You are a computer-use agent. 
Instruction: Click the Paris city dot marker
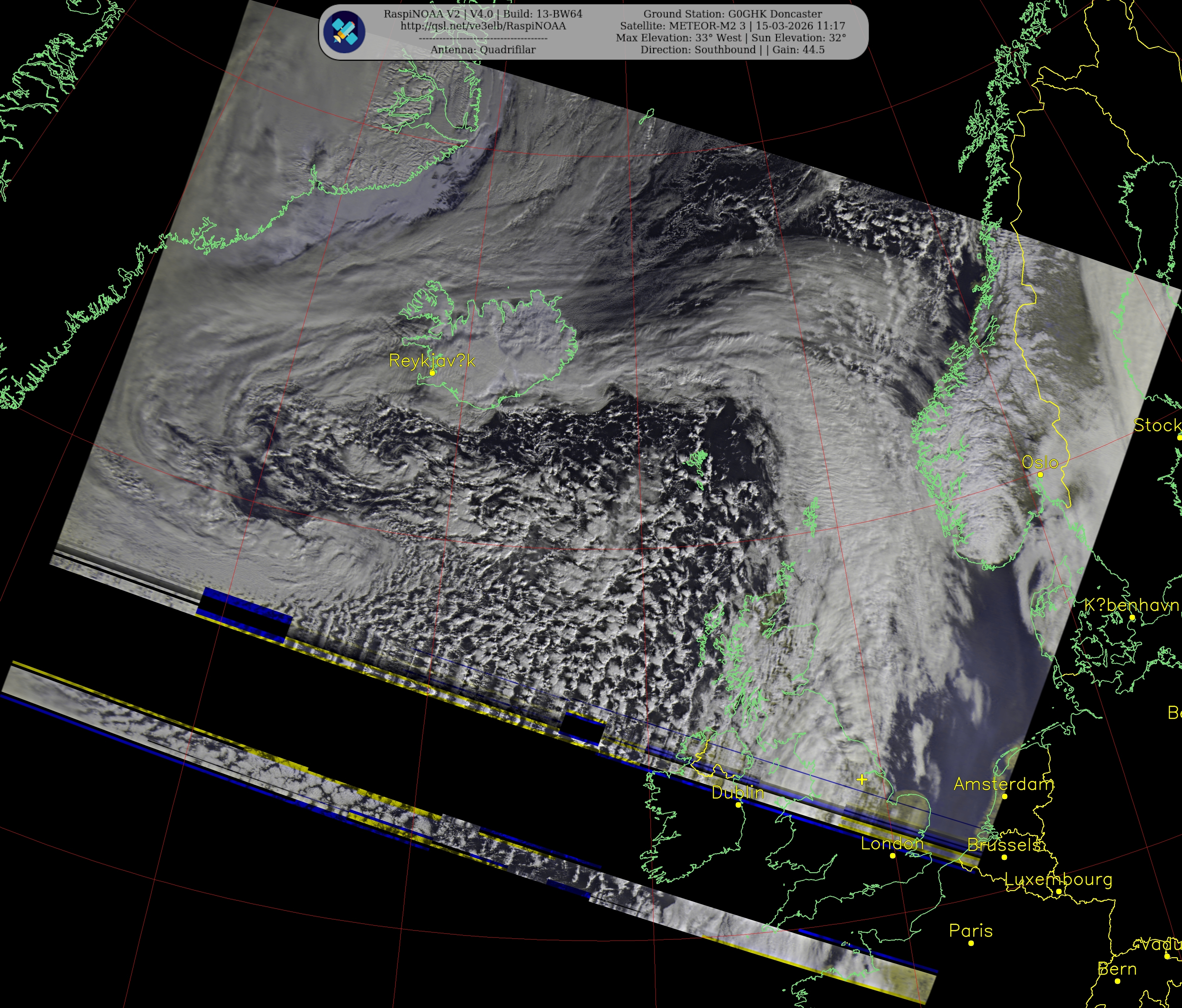click(971, 943)
